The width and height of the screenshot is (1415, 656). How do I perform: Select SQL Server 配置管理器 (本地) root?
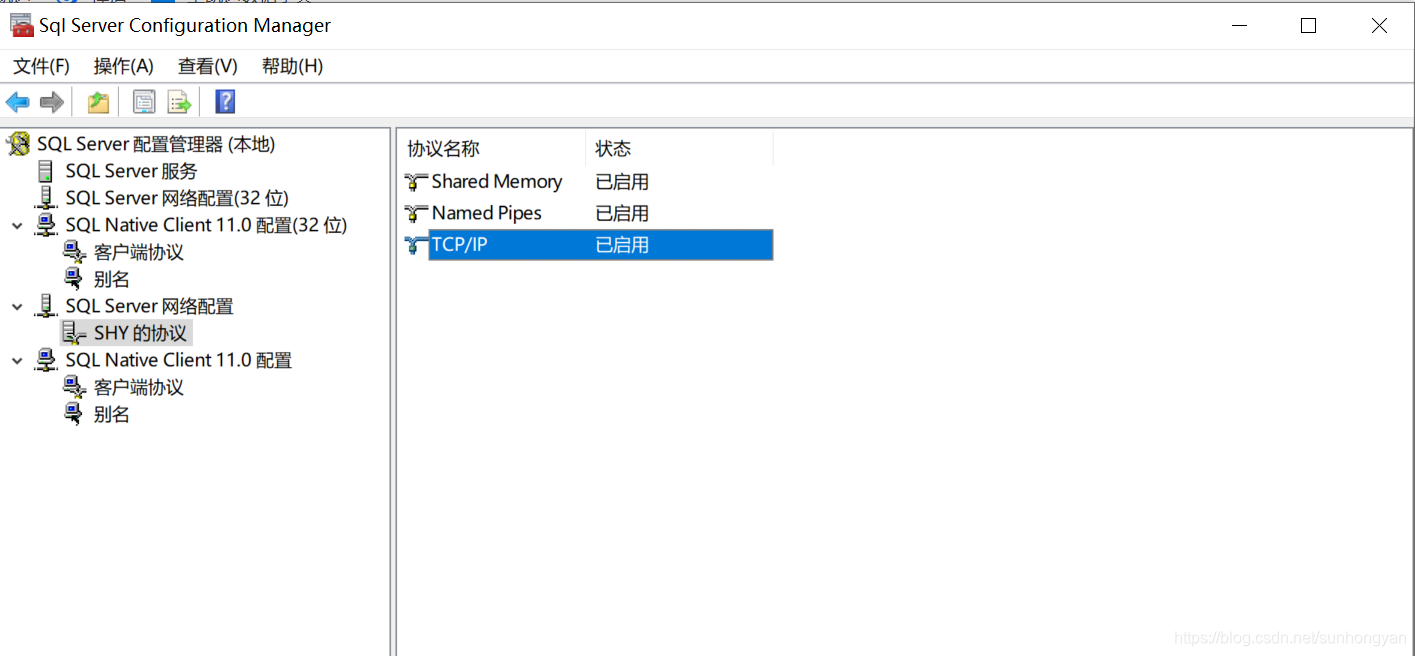[x=156, y=145]
